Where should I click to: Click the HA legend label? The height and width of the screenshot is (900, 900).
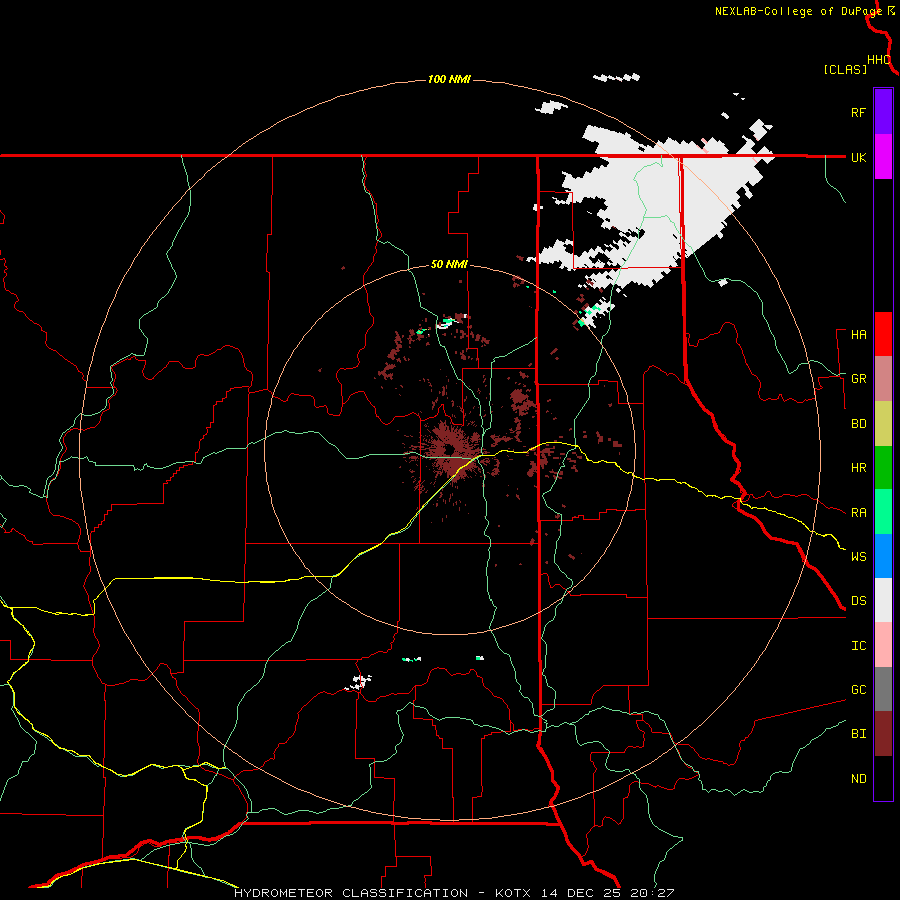[858, 335]
